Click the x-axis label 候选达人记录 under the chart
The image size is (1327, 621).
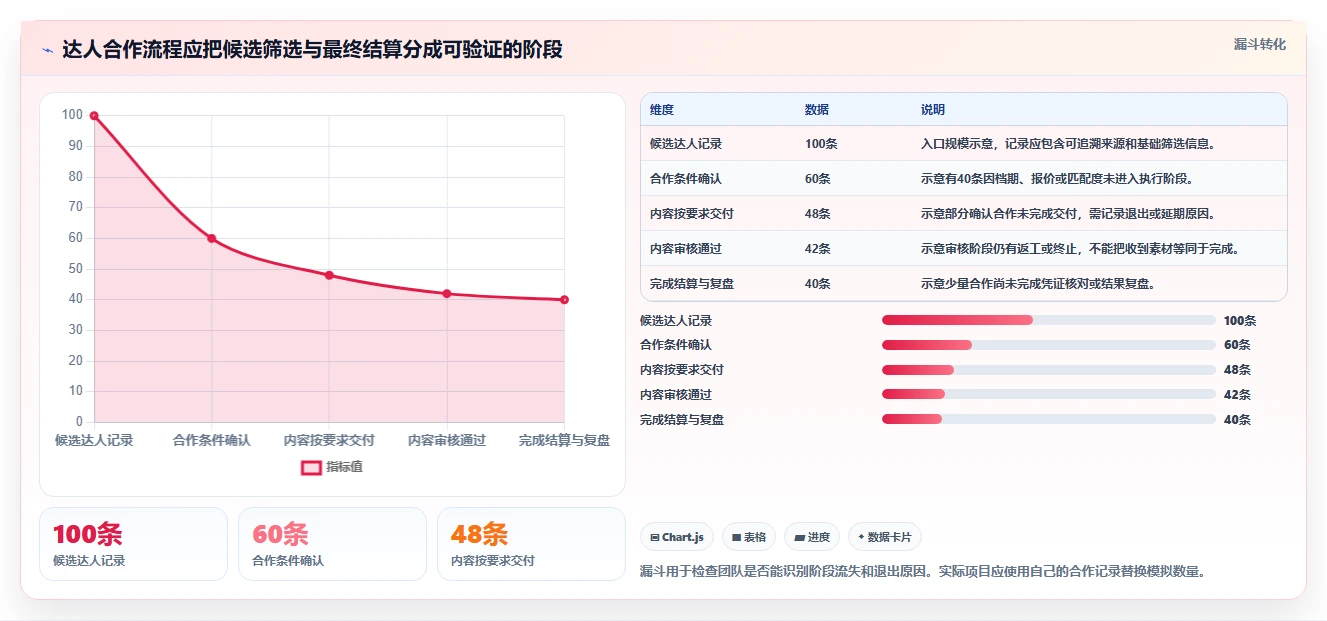click(x=94, y=440)
